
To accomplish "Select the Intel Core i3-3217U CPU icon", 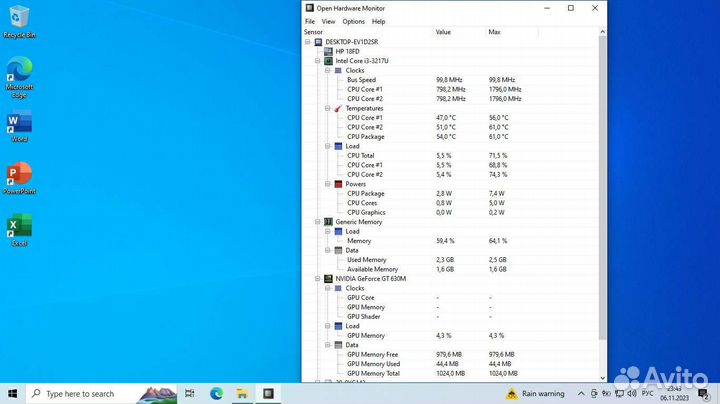I will point(328,61).
